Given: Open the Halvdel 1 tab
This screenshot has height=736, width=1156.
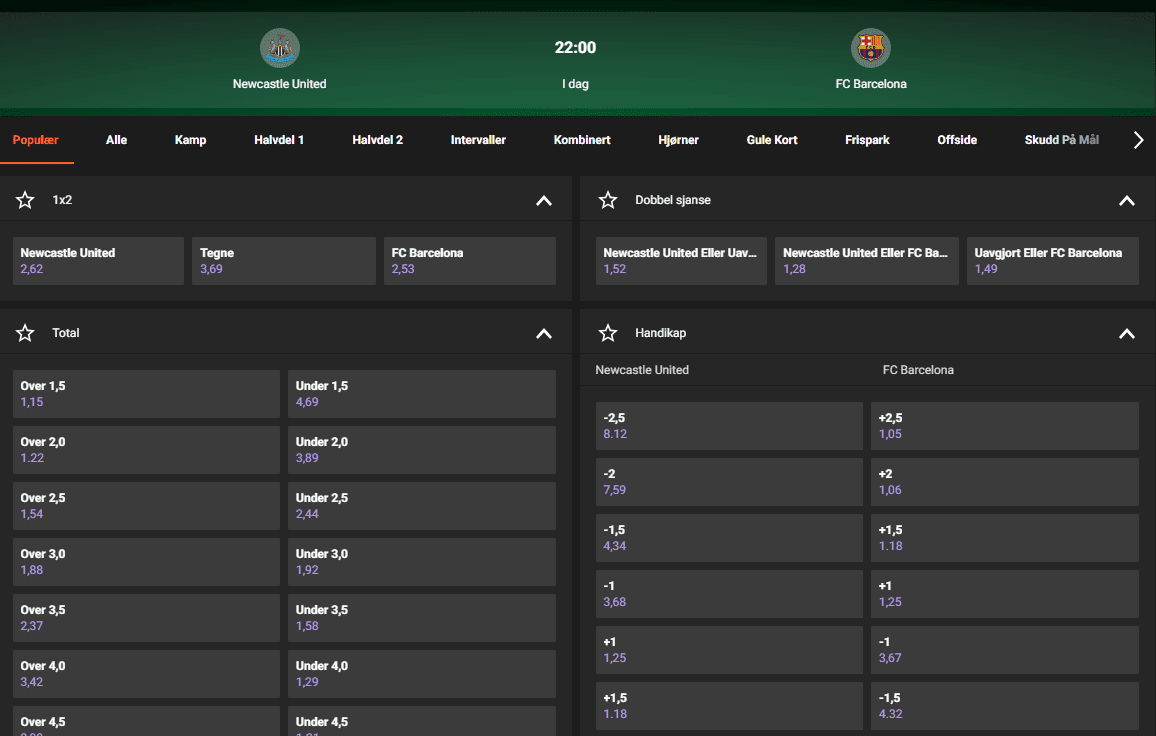Looking at the screenshot, I should [279, 139].
